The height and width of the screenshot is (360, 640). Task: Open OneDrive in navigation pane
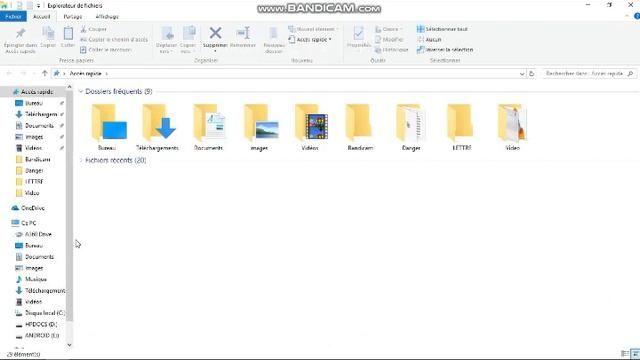click(x=29, y=208)
